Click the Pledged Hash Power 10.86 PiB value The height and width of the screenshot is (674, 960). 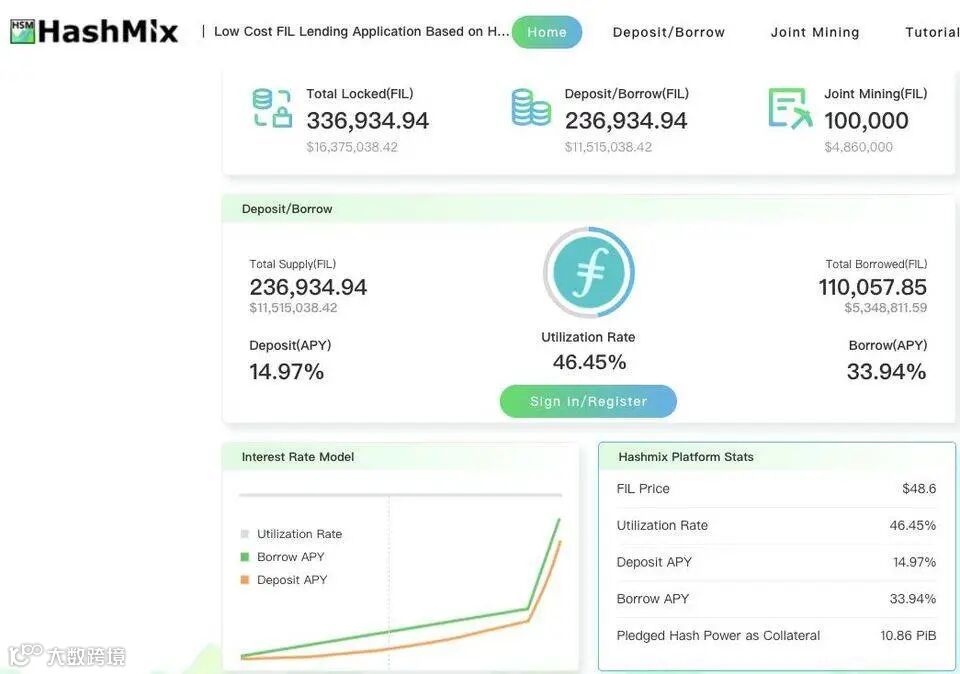908,635
